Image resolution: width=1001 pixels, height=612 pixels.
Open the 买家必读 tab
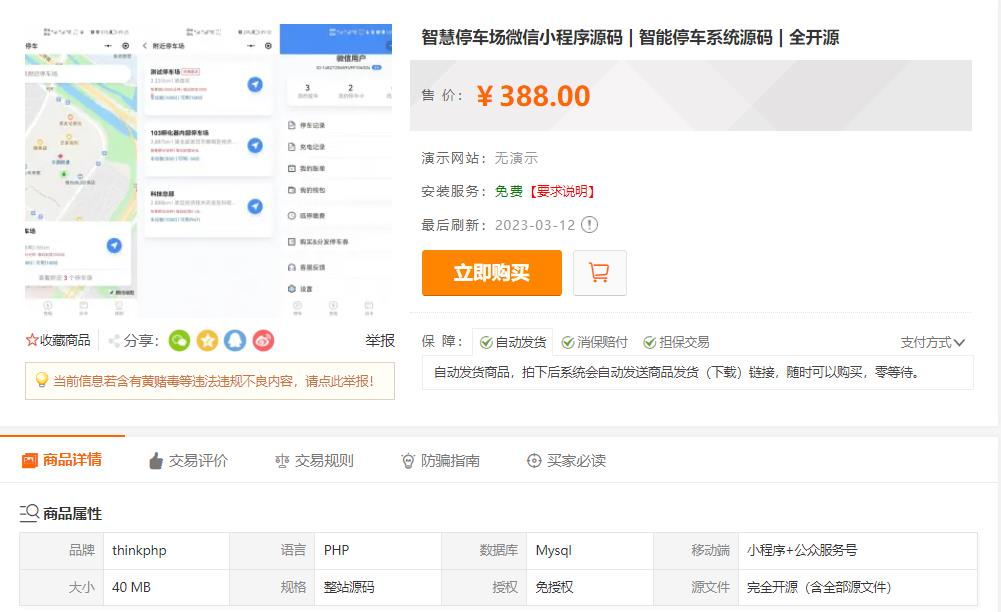pos(566,461)
